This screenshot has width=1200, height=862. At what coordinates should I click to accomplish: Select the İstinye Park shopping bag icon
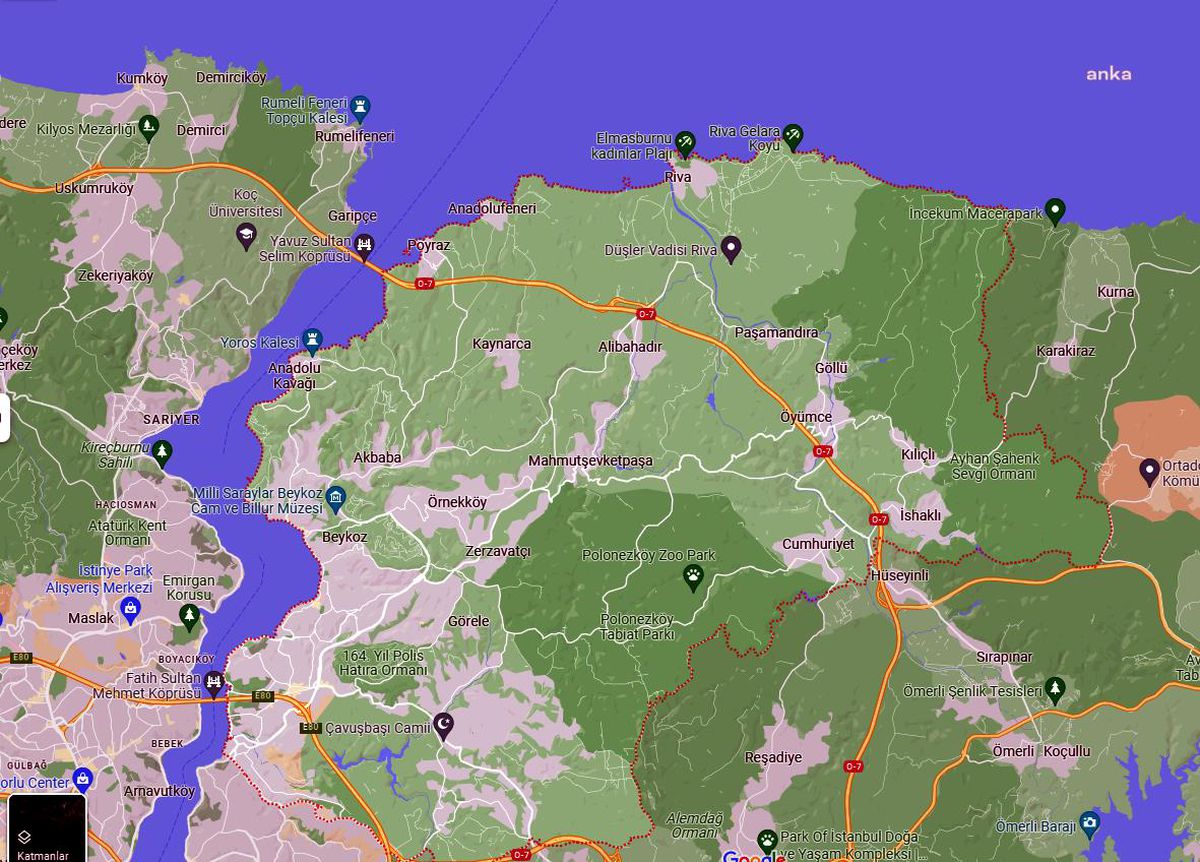click(x=129, y=606)
